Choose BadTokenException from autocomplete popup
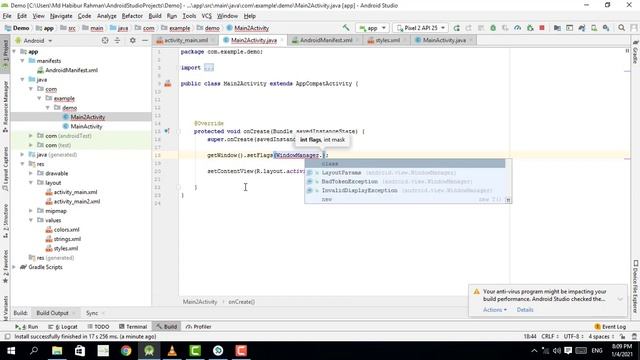 click(x=405, y=182)
